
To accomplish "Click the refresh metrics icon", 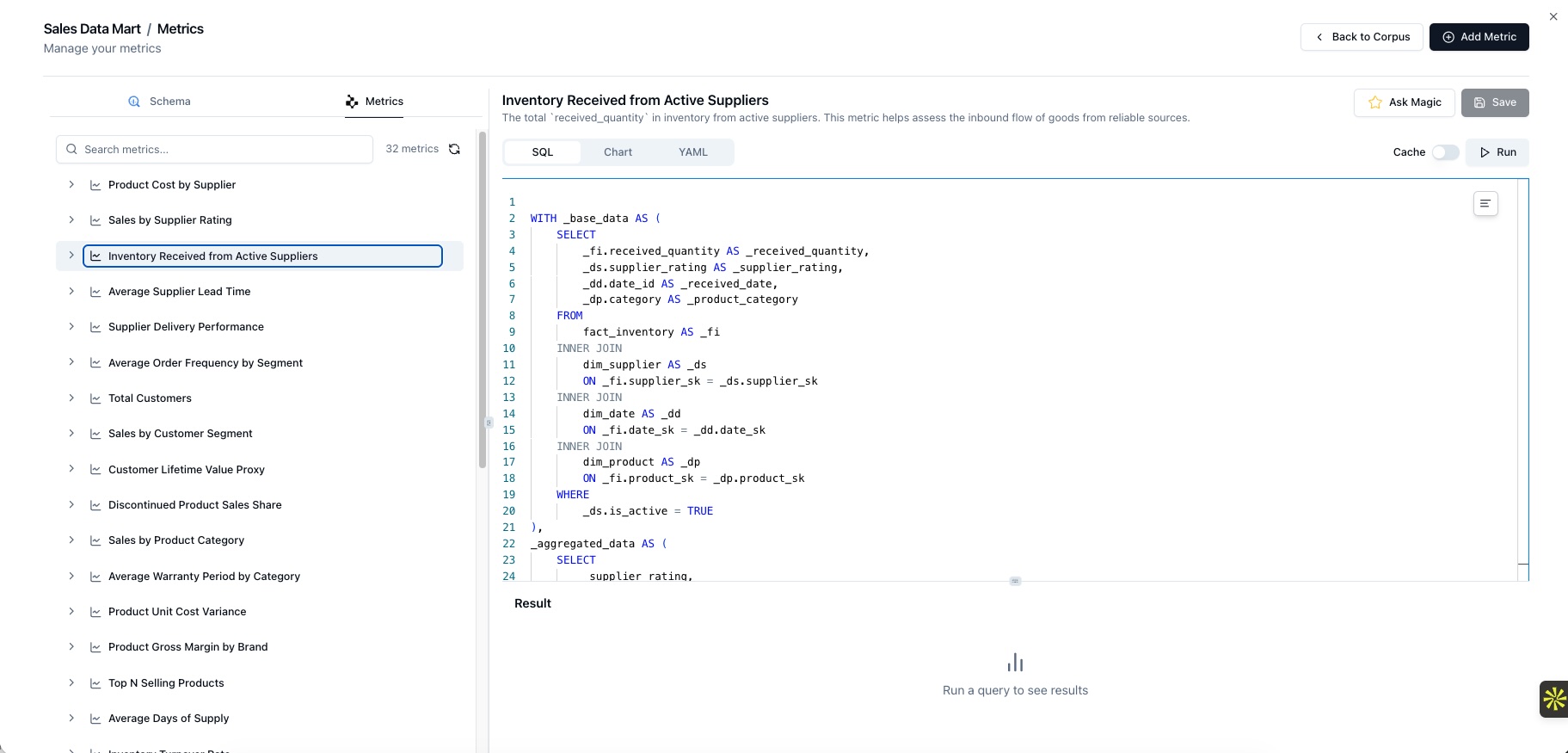I will pos(454,149).
